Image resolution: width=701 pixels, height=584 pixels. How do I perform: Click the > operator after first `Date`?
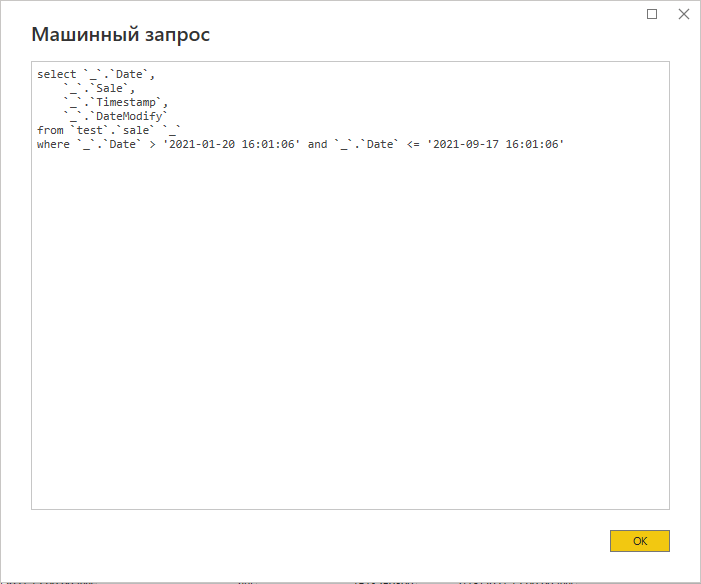pos(151,144)
